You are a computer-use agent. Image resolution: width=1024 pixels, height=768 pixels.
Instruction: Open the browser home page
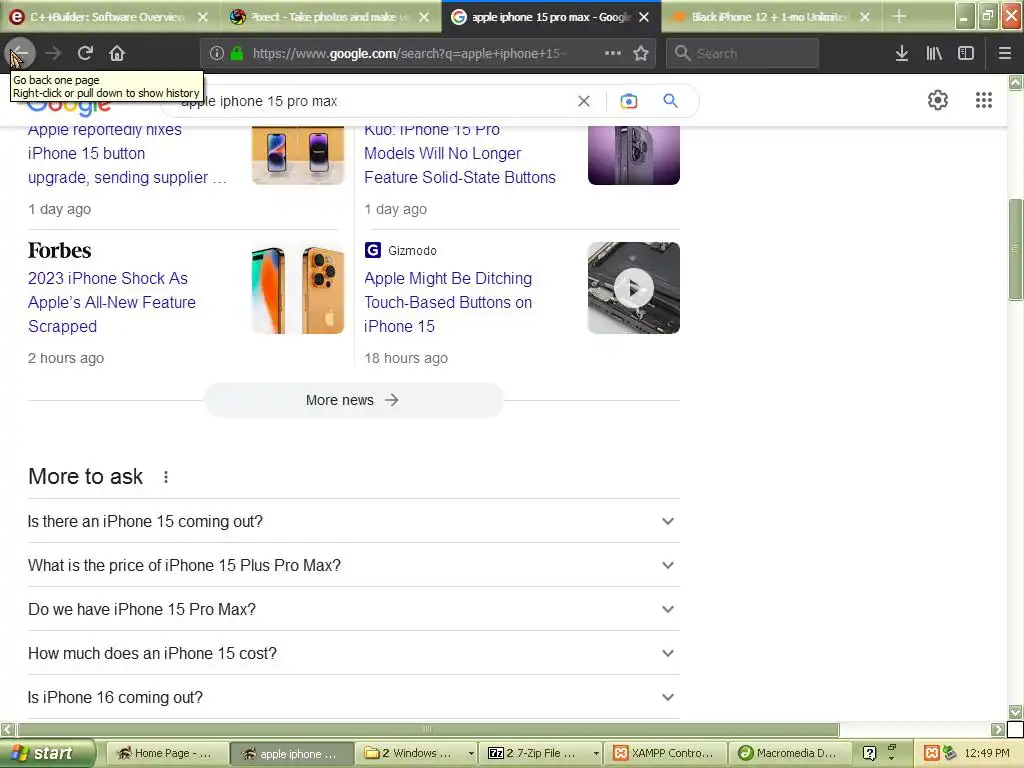(x=117, y=53)
